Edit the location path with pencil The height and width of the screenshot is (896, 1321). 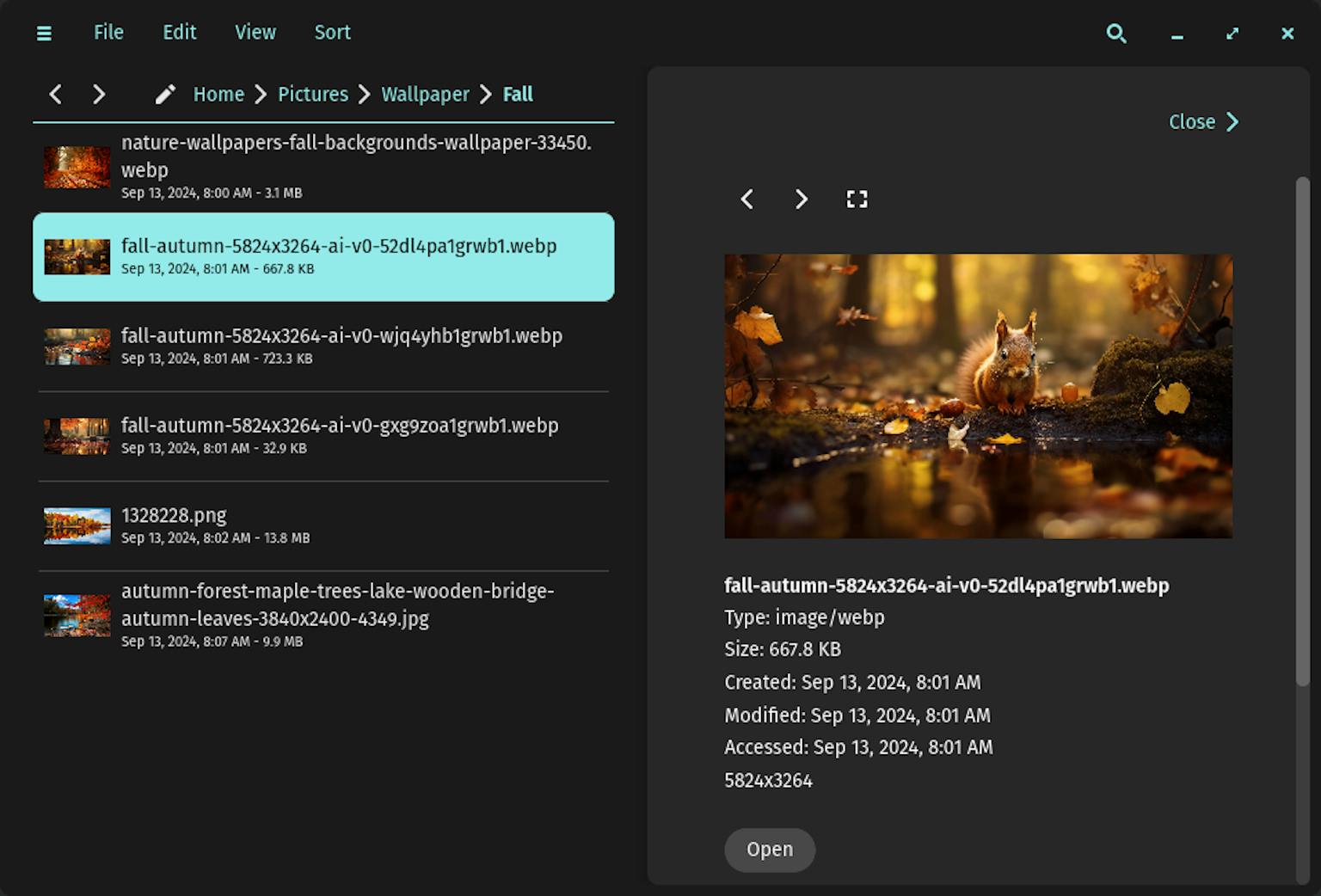165,94
